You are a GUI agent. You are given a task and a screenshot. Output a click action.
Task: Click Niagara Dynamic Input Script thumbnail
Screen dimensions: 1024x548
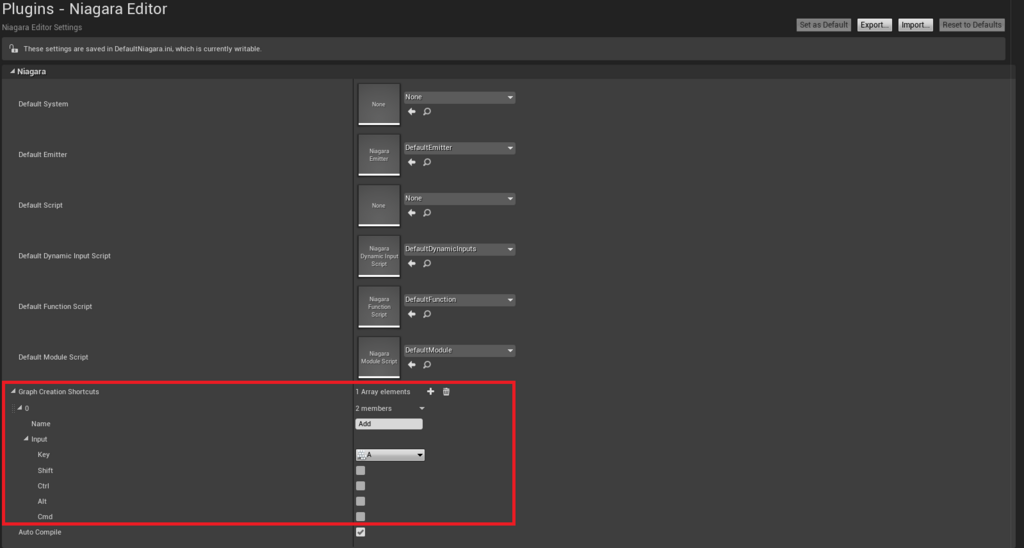pyautogui.click(x=379, y=256)
